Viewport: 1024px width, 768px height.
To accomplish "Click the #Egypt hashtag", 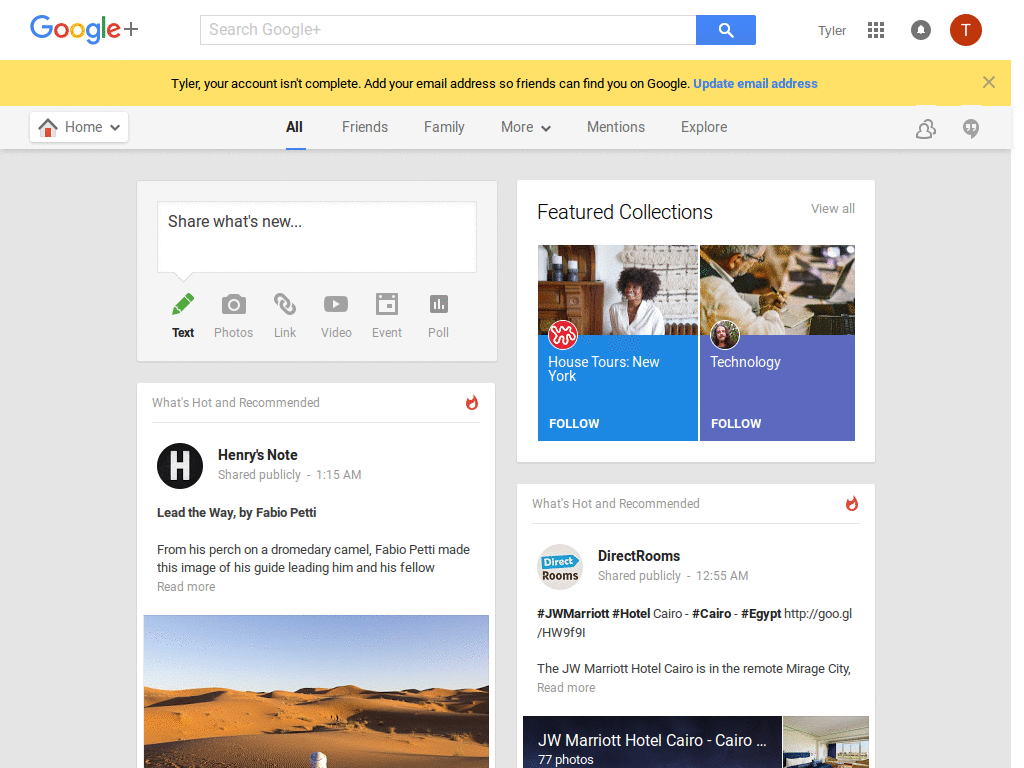I will (x=761, y=614).
